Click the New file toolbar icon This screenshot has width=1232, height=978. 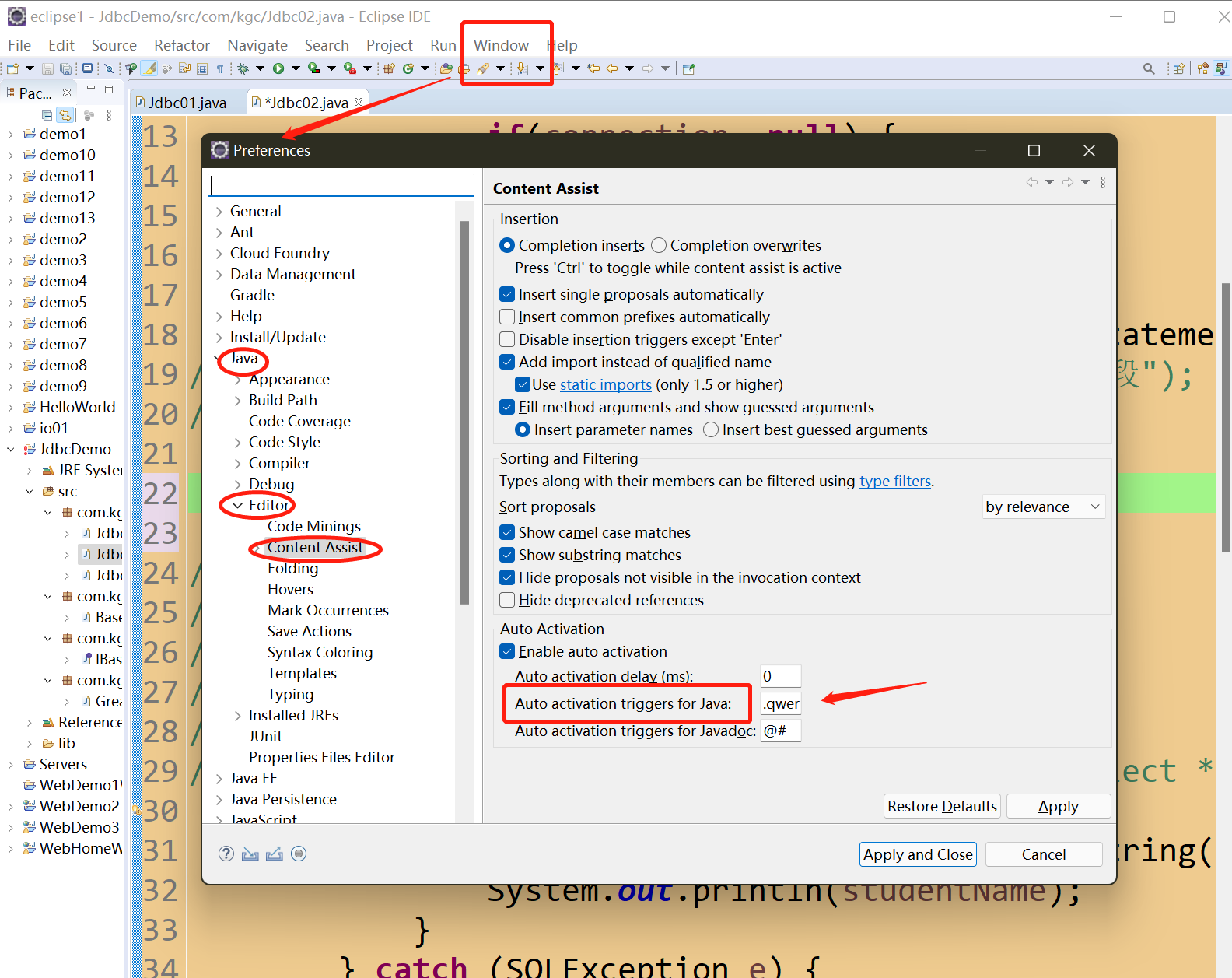(12, 68)
